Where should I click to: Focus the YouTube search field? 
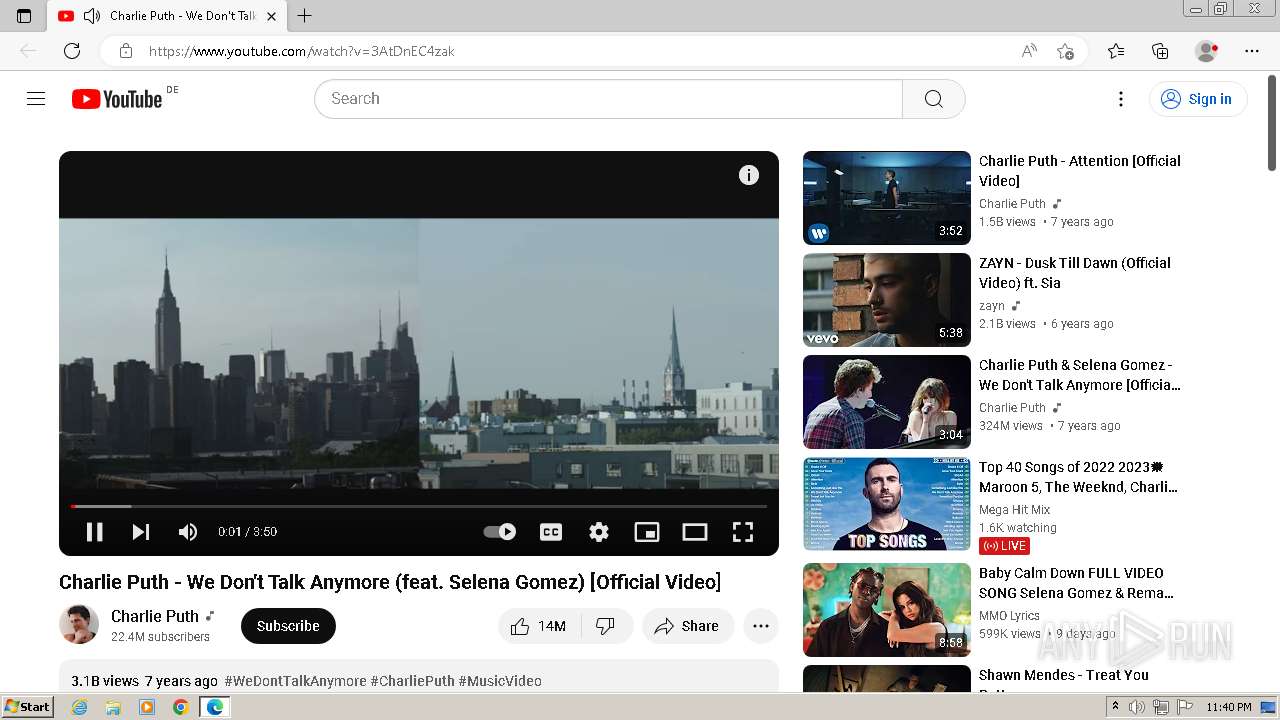[x=608, y=98]
